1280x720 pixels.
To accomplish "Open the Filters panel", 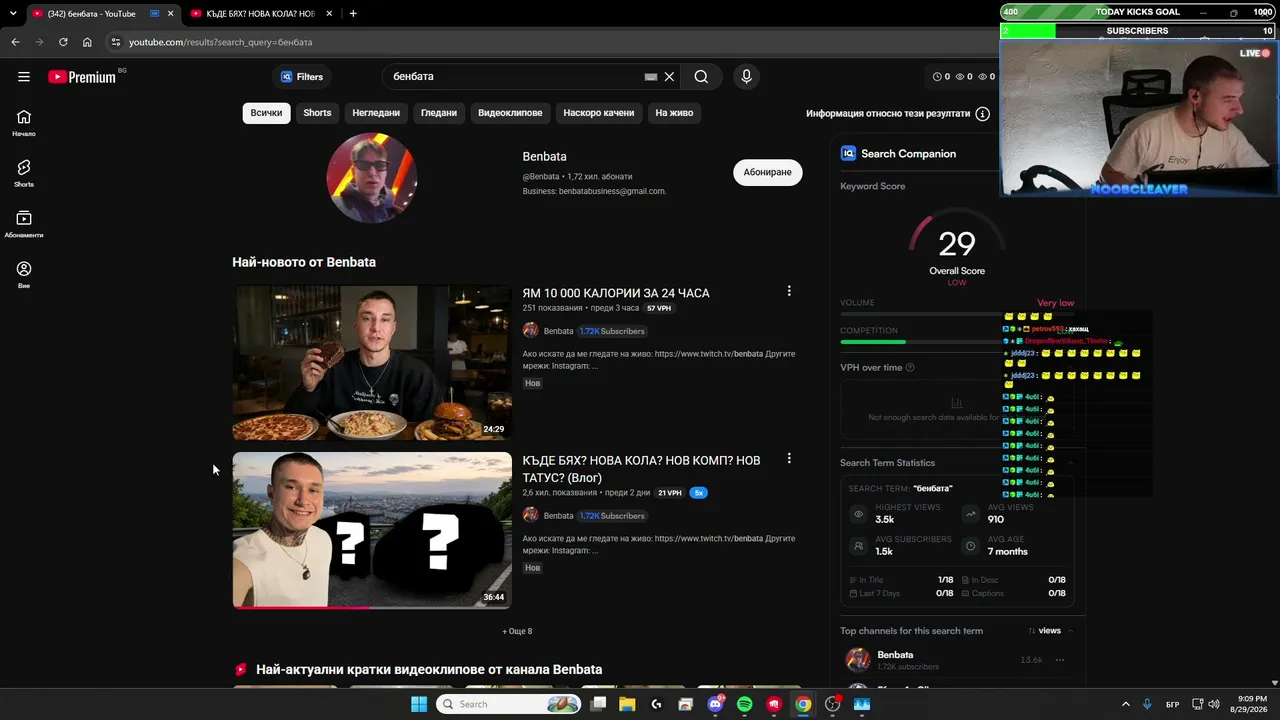I will tap(302, 76).
